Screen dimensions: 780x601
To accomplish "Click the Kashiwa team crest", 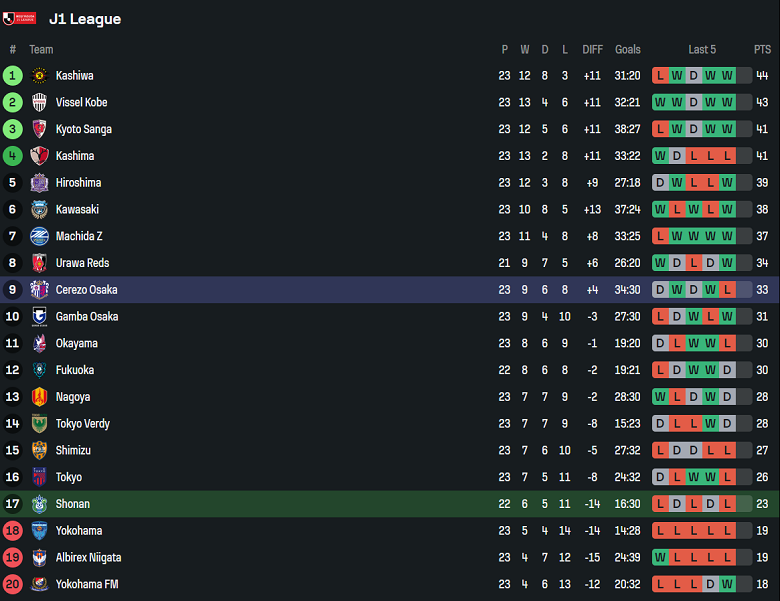I will coord(39,76).
